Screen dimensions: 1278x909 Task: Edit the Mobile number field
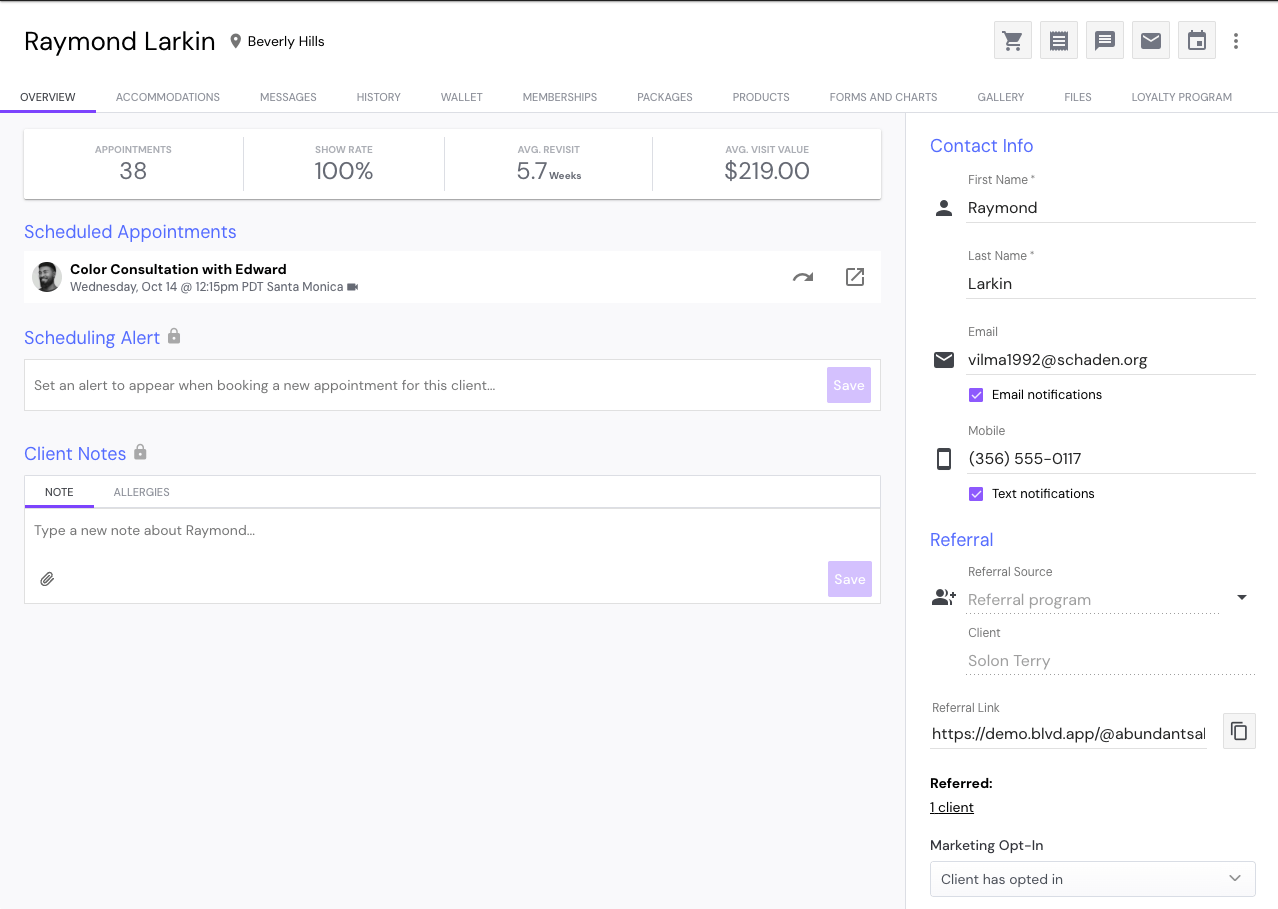pyautogui.click(x=1111, y=459)
